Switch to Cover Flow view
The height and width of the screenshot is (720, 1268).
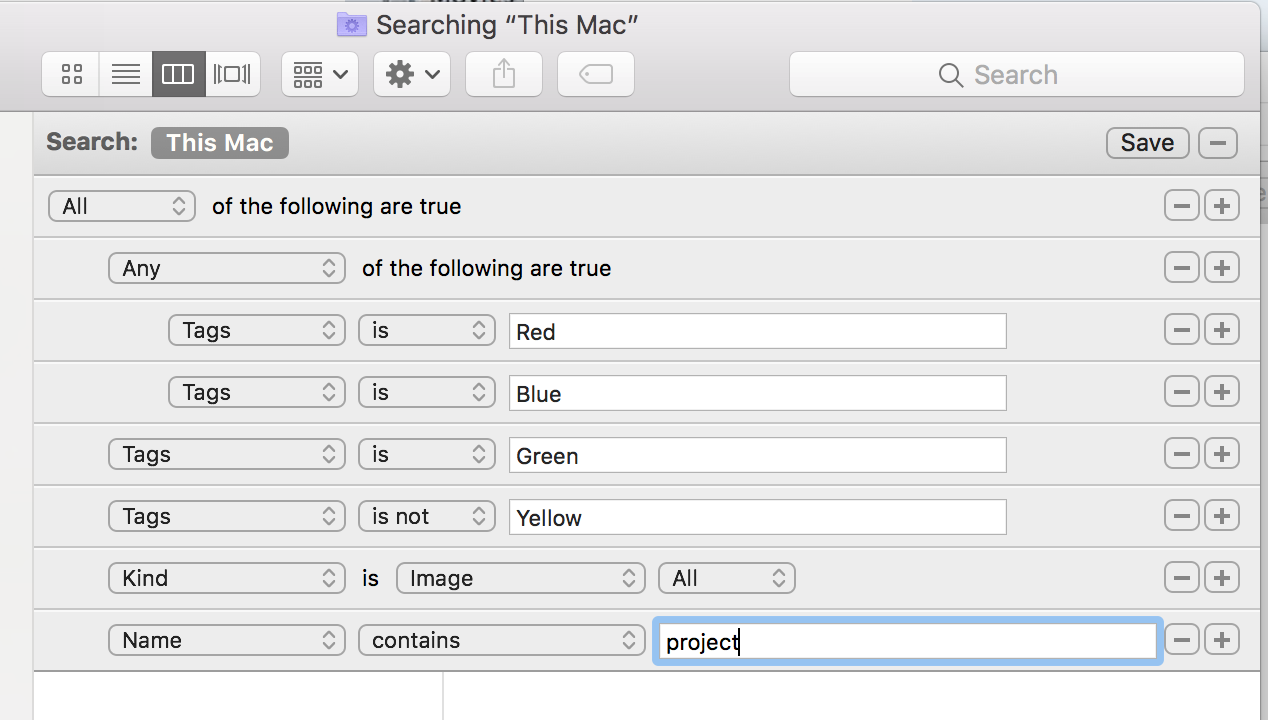tap(232, 74)
